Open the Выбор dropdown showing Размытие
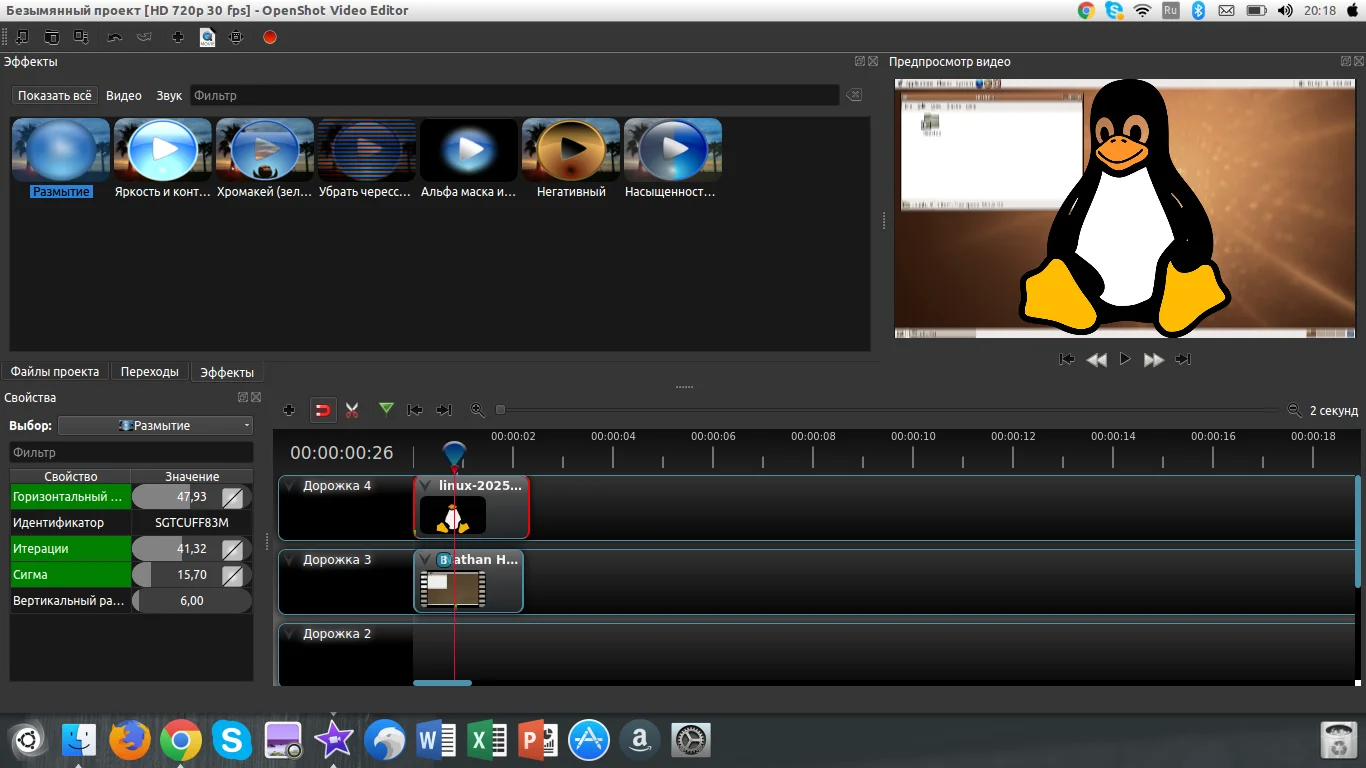 tap(155, 426)
